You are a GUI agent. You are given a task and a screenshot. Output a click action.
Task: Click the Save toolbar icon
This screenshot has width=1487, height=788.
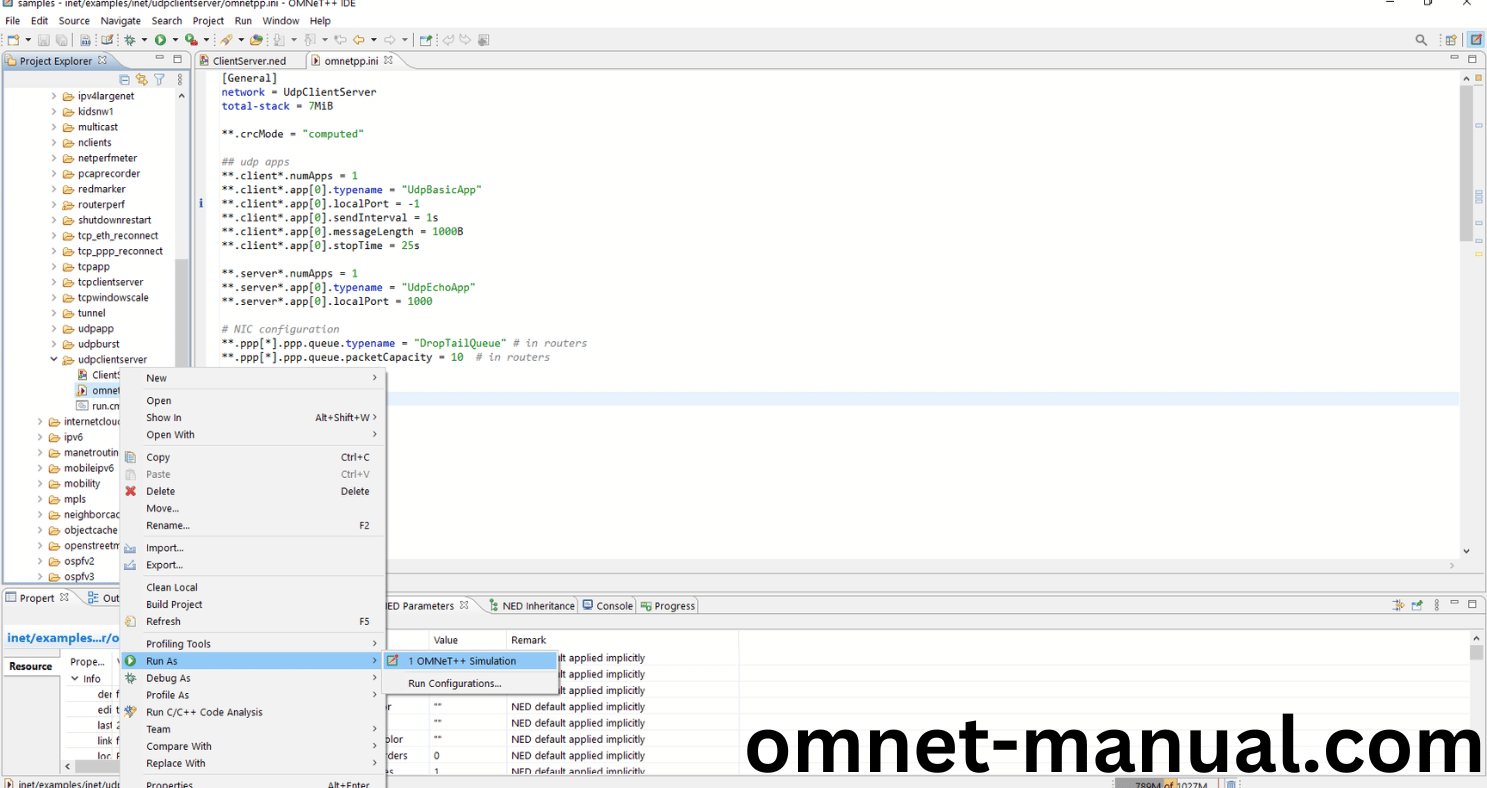44,40
